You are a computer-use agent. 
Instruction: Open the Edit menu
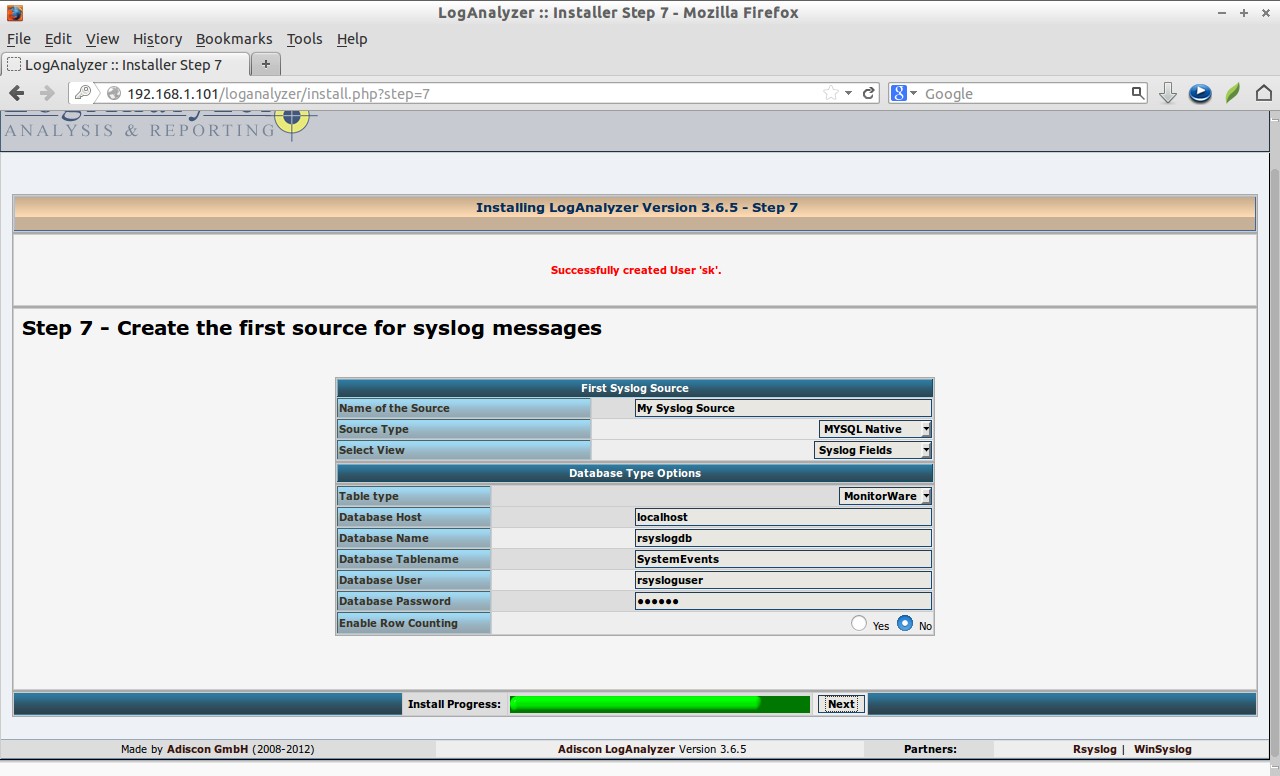pos(58,39)
